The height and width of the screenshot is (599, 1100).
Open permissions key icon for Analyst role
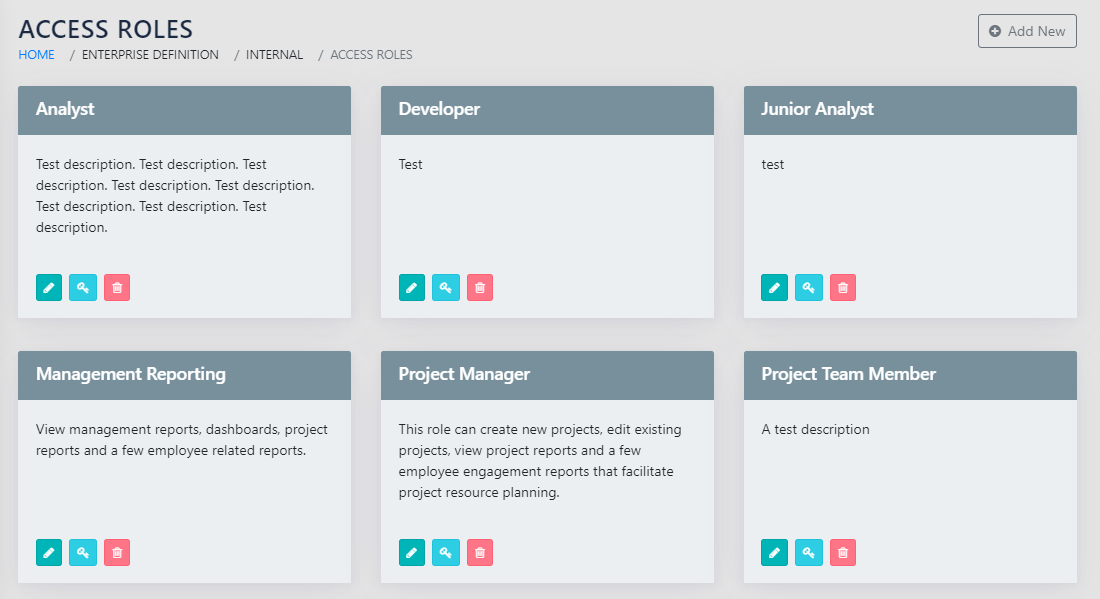83,288
